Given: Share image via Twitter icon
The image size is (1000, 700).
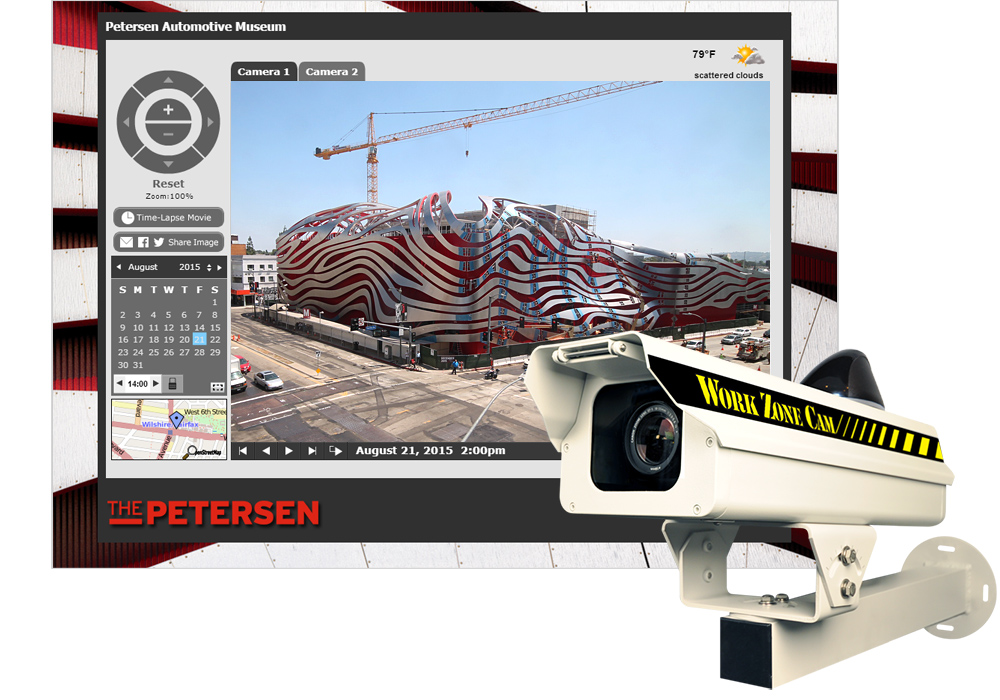Looking at the screenshot, I should (158, 242).
